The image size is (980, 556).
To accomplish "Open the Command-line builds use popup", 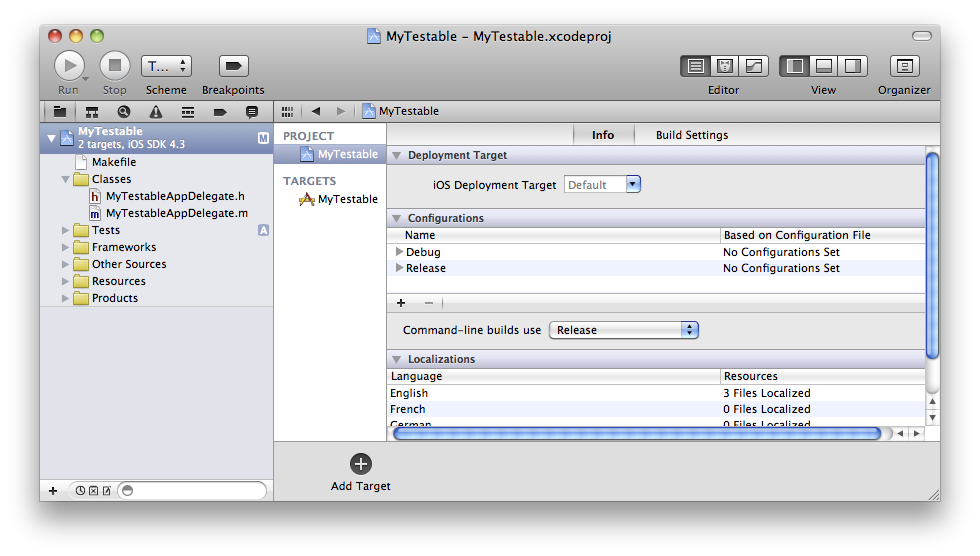I will [x=624, y=330].
